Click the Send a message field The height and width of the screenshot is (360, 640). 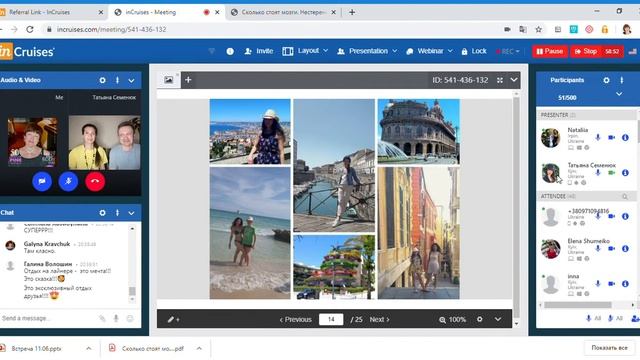pos(47,318)
